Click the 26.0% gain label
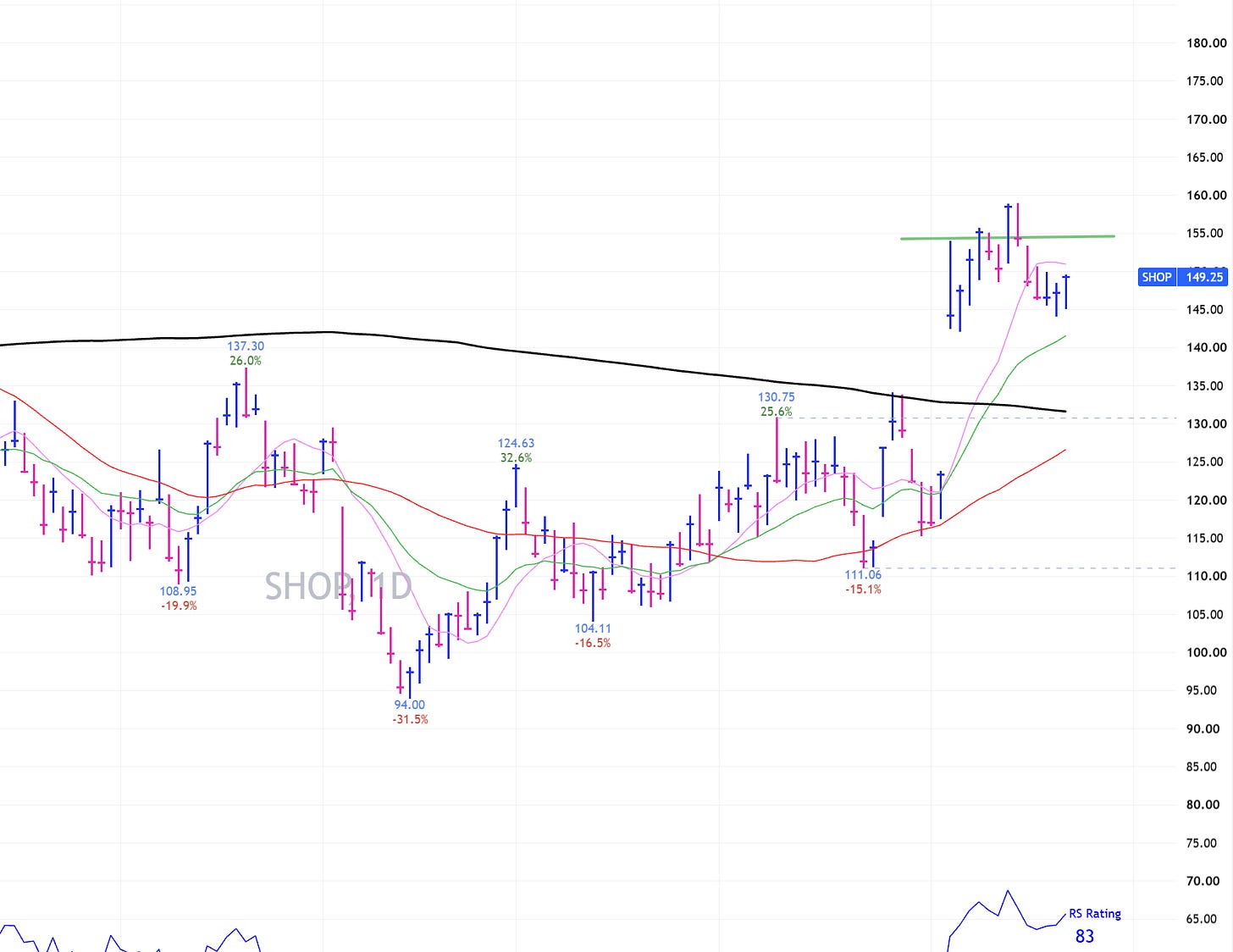This screenshot has width=1233, height=952. point(246,360)
